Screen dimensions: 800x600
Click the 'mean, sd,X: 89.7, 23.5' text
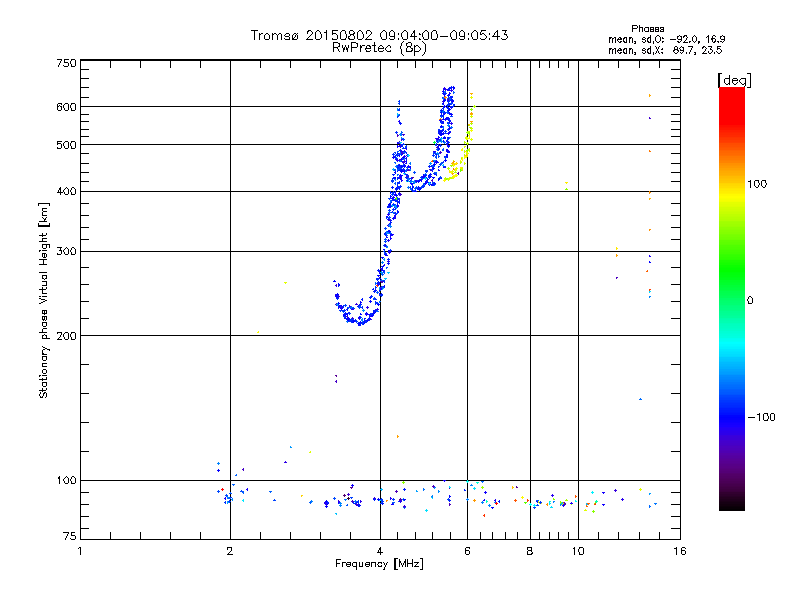coord(665,50)
